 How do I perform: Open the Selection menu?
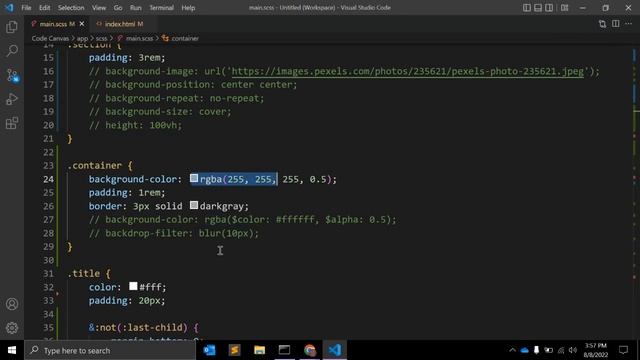click(71, 8)
